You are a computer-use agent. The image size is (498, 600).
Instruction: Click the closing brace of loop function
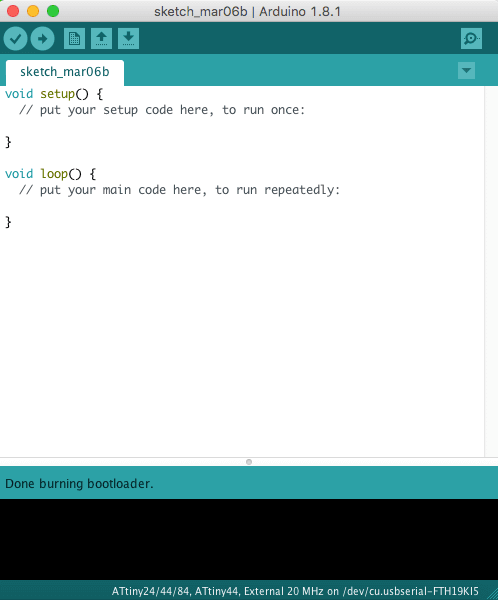click(8, 222)
